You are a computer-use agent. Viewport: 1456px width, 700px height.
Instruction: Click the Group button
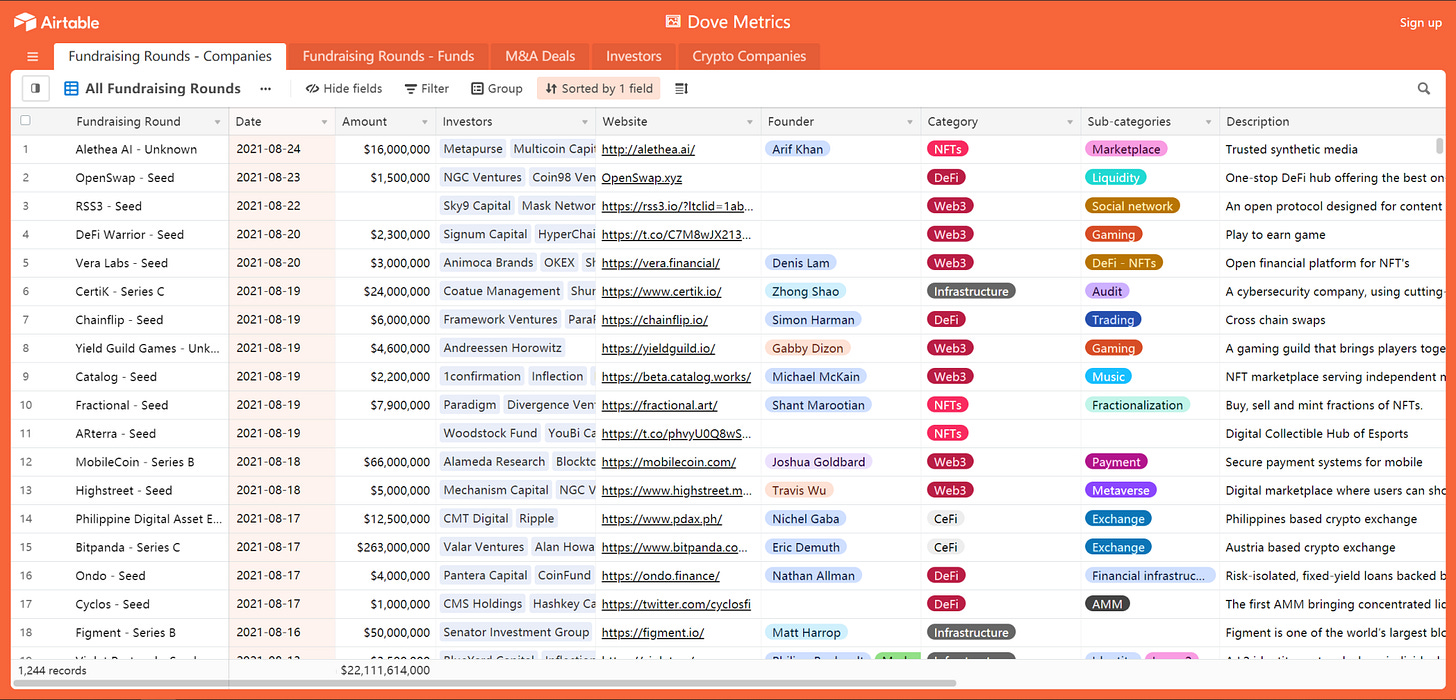coord(497,89)
